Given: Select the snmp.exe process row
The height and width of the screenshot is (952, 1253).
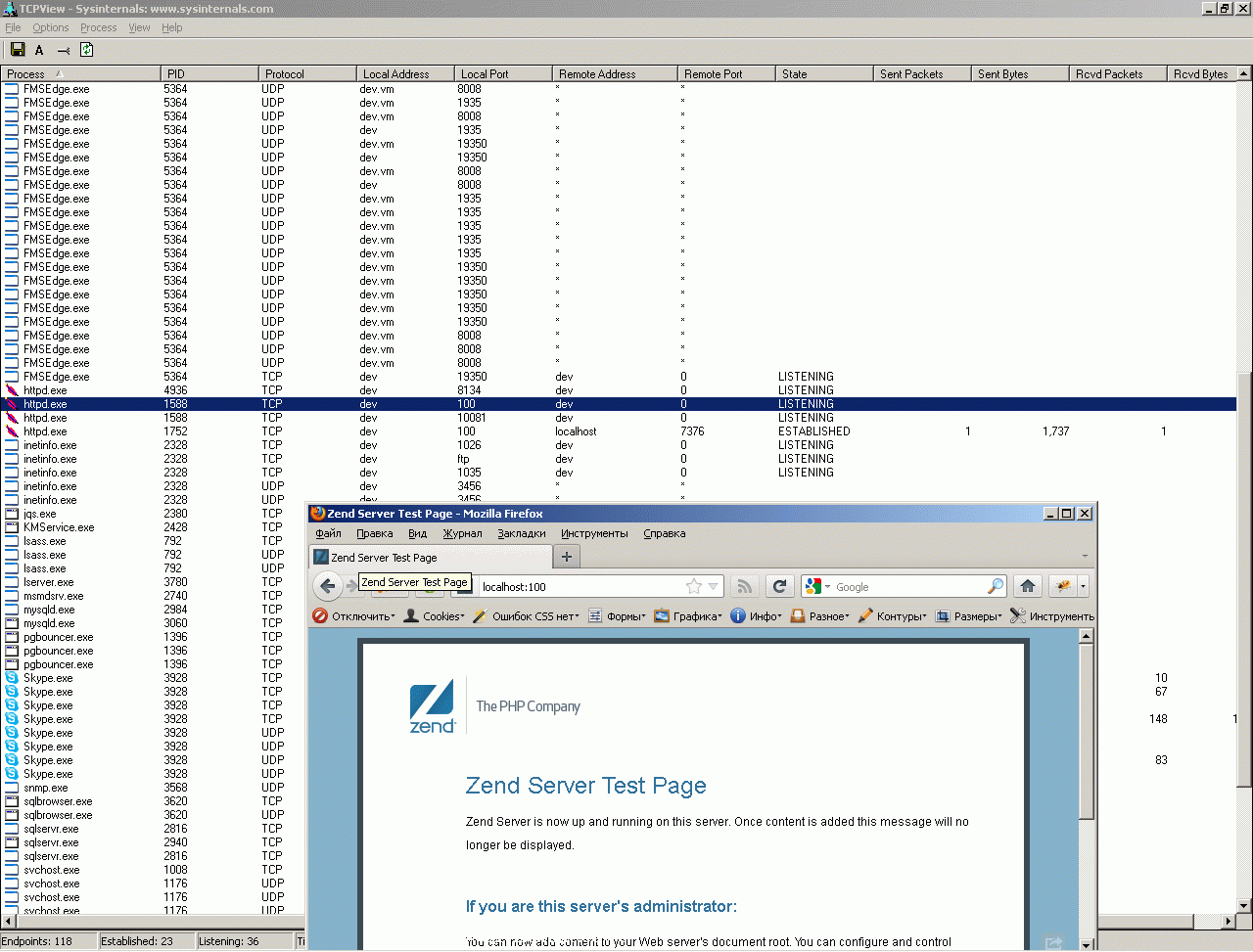Looking at the screenshot, I should [152, 788].
